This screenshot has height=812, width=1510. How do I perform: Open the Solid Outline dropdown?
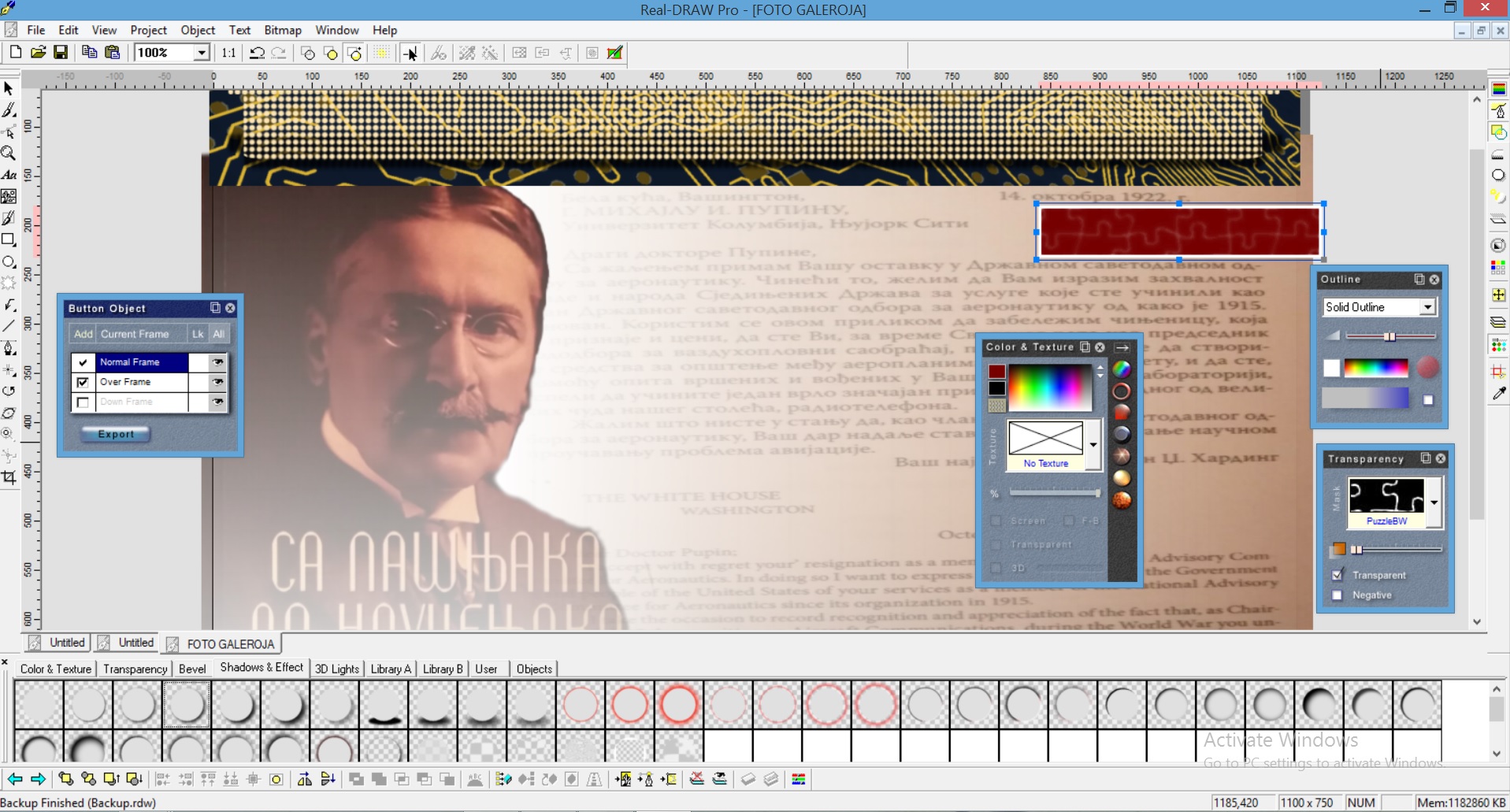(x=1427, y=307)
